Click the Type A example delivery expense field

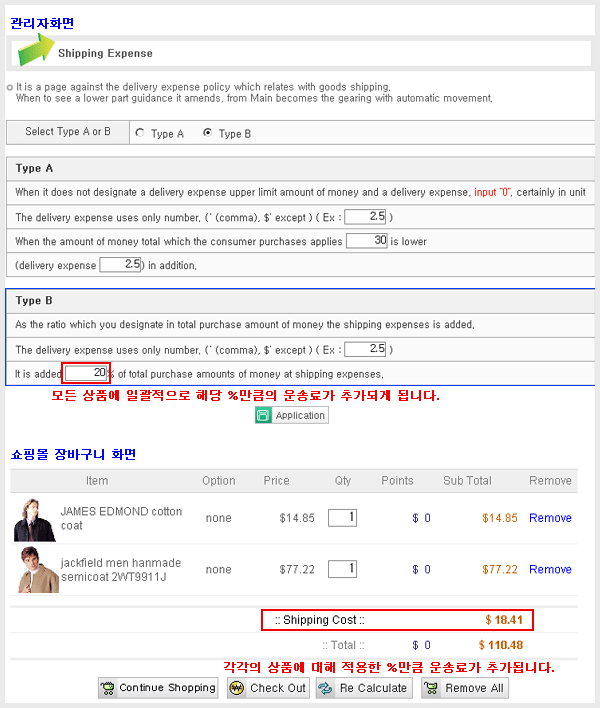(365, 216)
